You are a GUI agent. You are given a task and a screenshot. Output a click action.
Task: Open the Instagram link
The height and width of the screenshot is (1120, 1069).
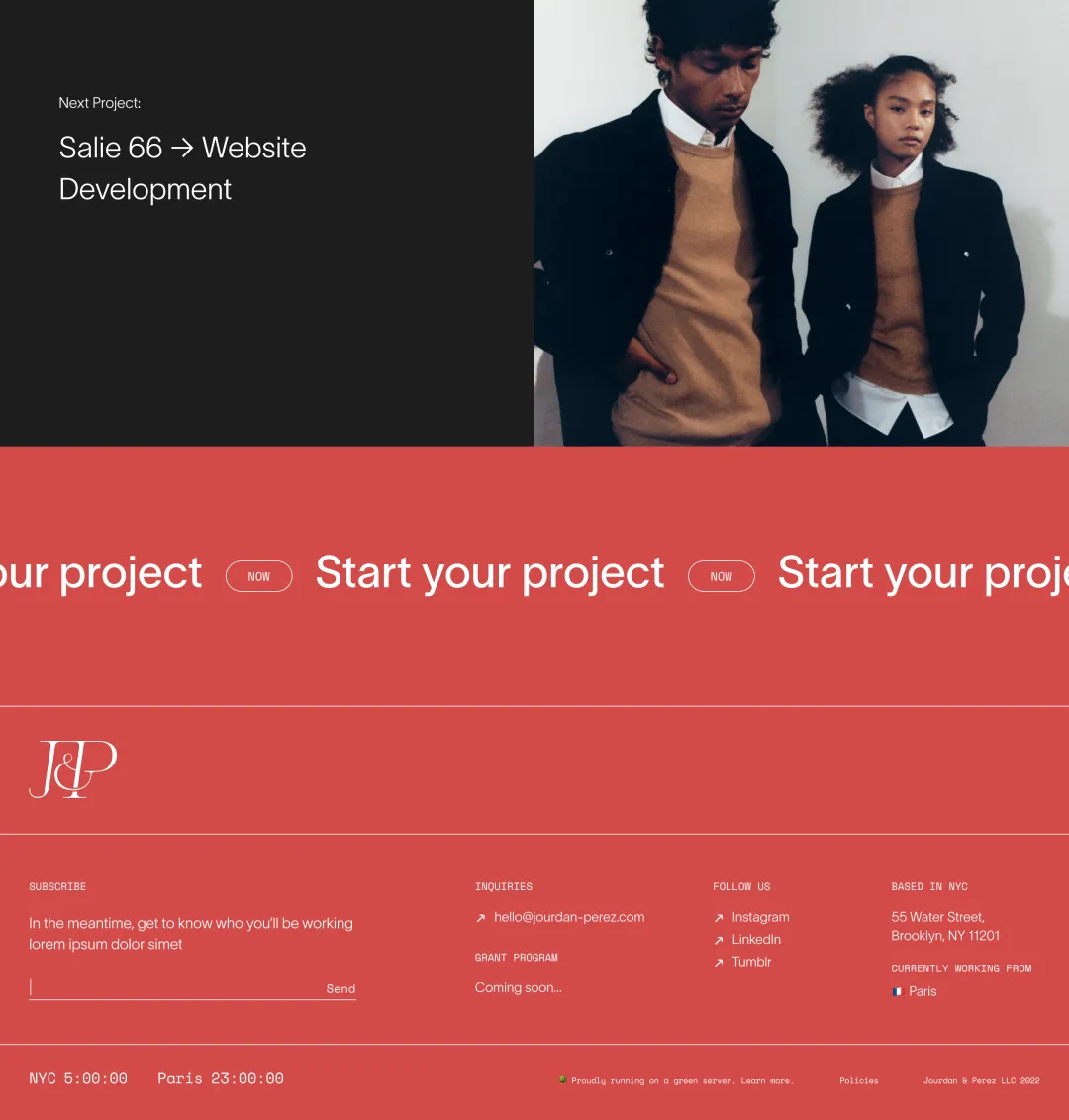pos(760,917)
